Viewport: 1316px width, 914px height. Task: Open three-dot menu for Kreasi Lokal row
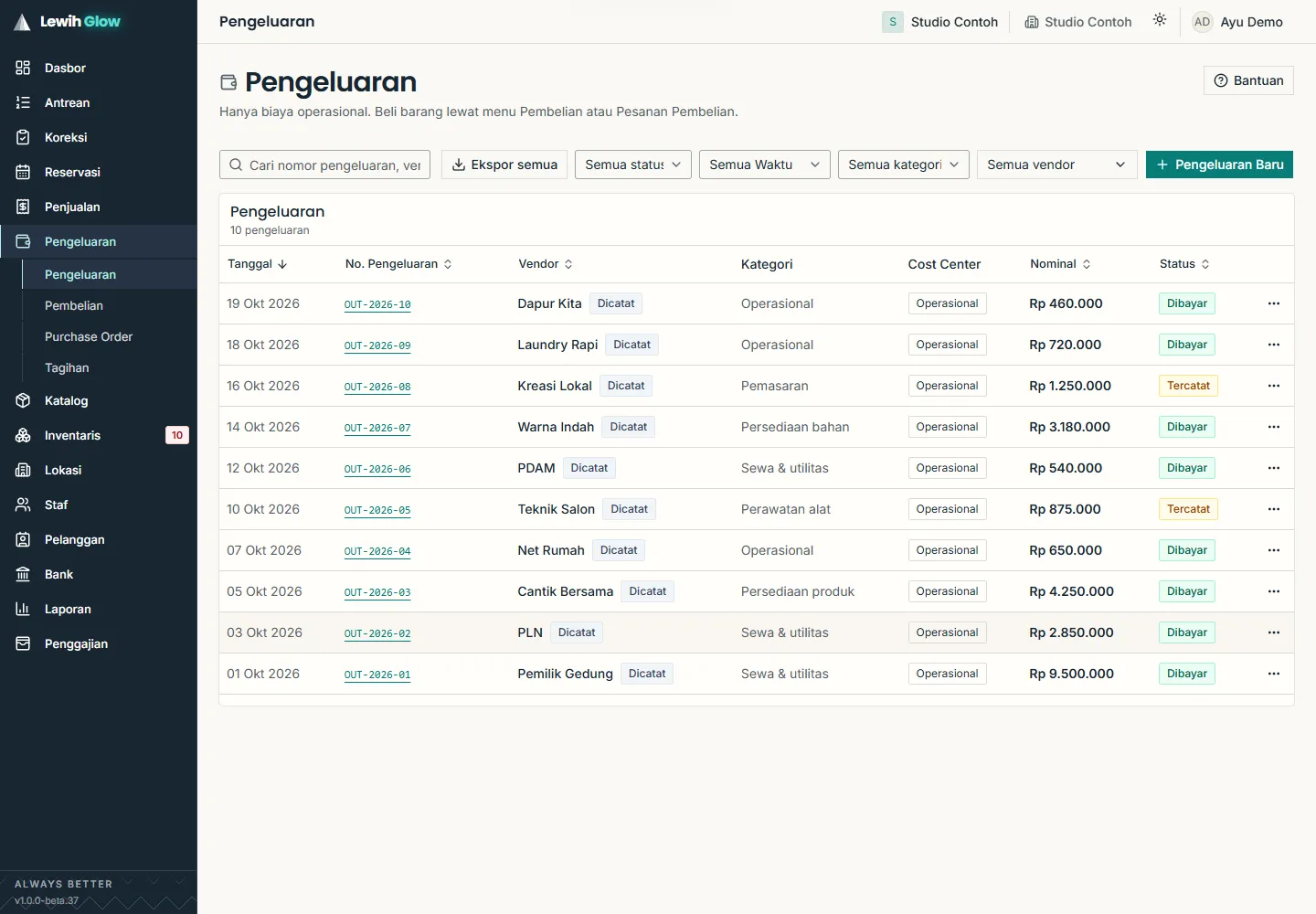pyautogui.click(x=1274, y=386)
